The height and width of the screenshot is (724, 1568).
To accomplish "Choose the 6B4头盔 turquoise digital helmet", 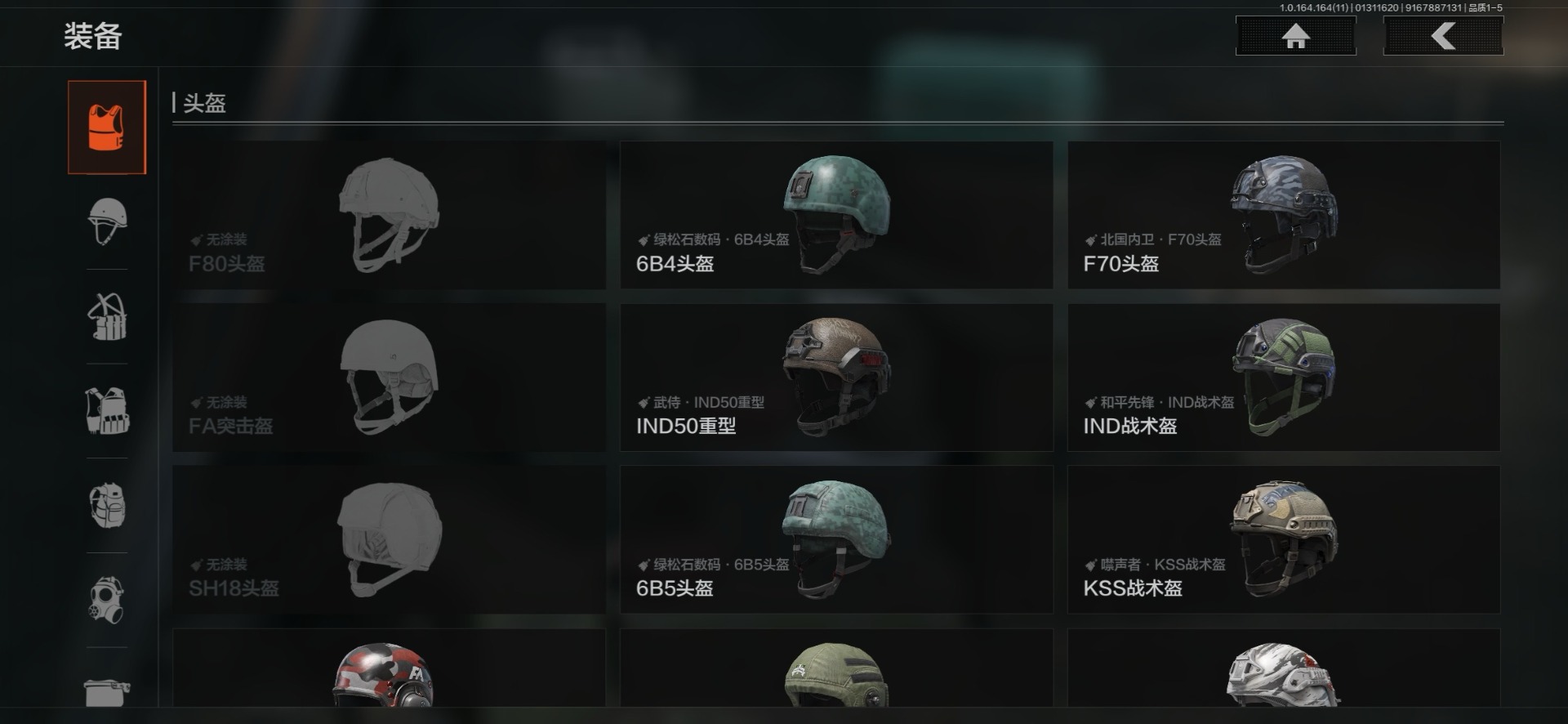I will 836,215.
